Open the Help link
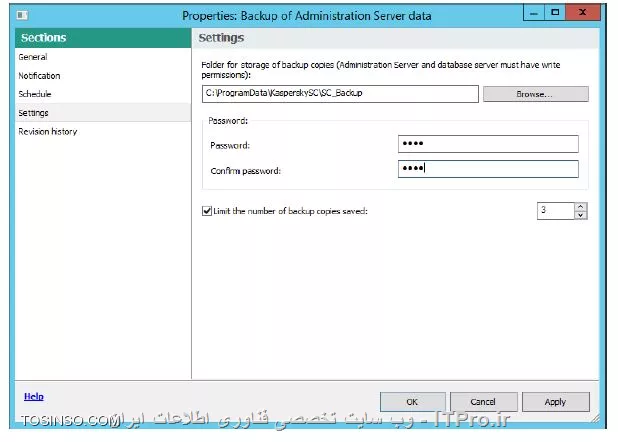Viewport: 618px width, 442px height. [x=34, y=396]
